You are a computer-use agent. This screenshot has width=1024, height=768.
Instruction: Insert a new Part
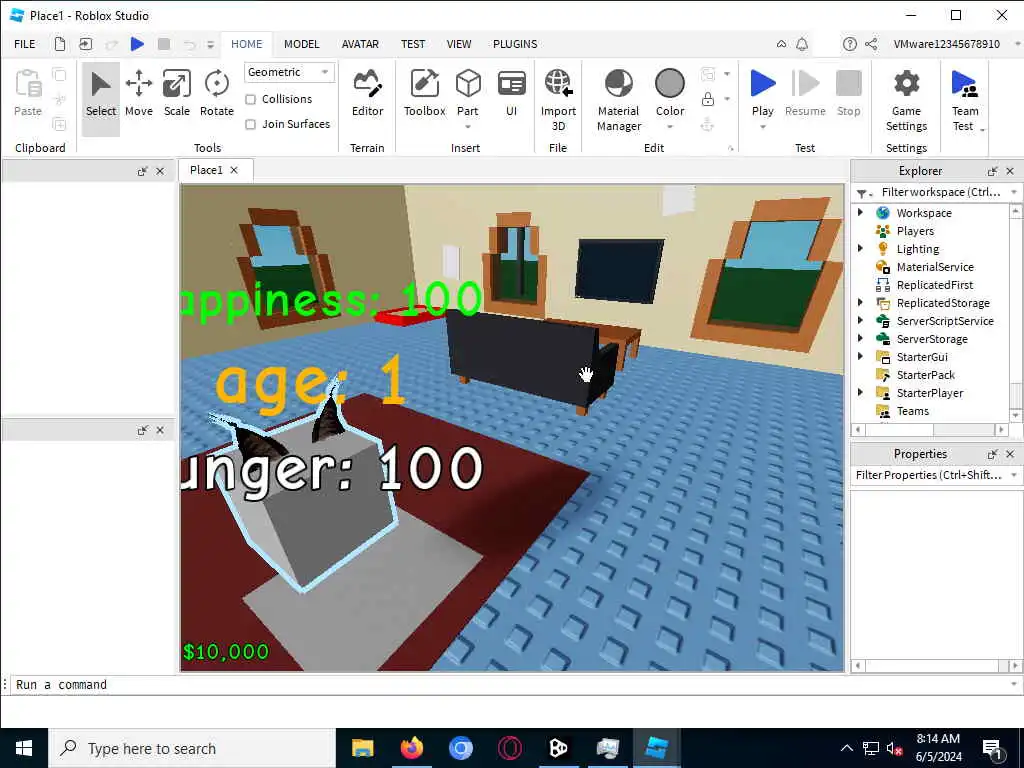click(x=468, y=93)
